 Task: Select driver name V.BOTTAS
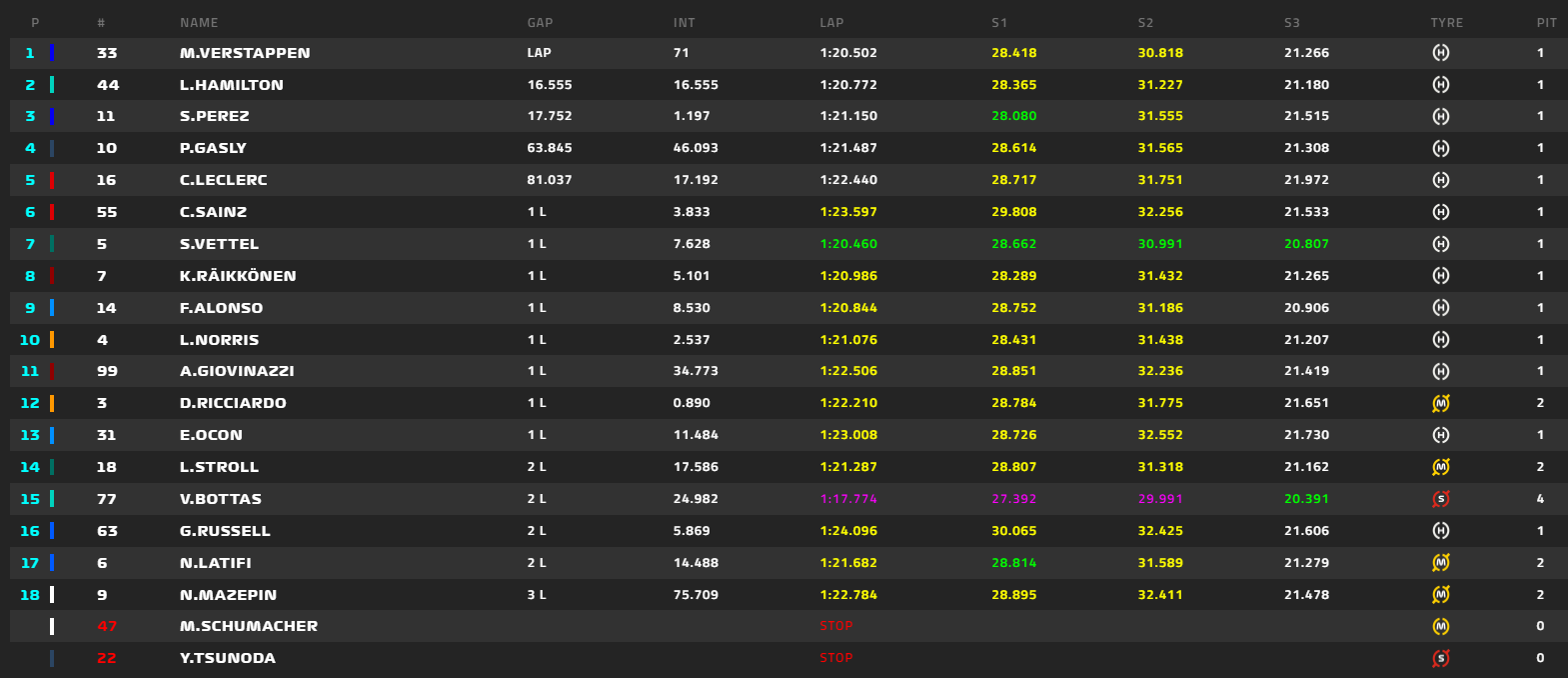click(221, 499)
